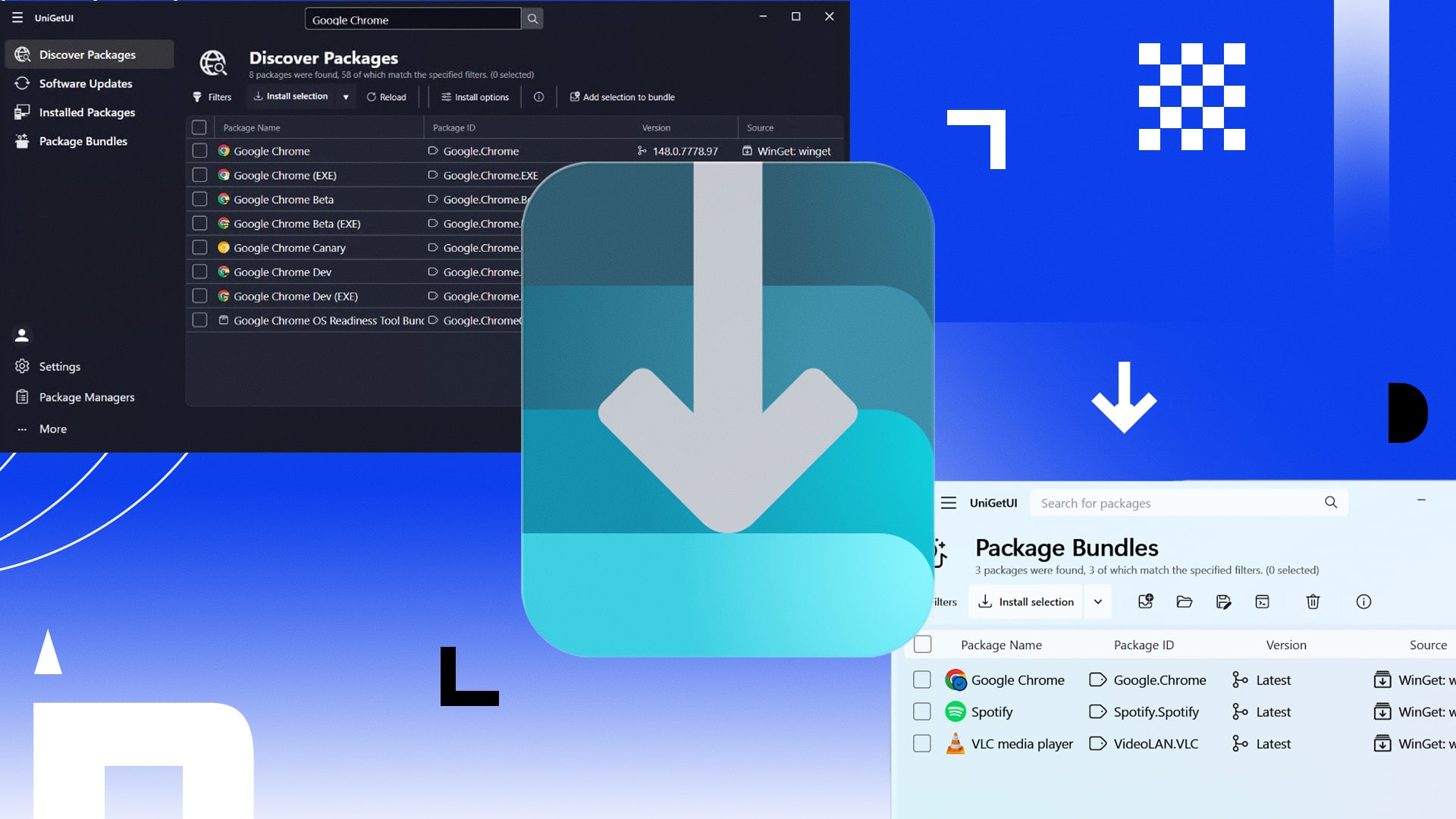Click the save bundle icon
This screenshot has height=819, width=1456.
(x=1223, y=601)
